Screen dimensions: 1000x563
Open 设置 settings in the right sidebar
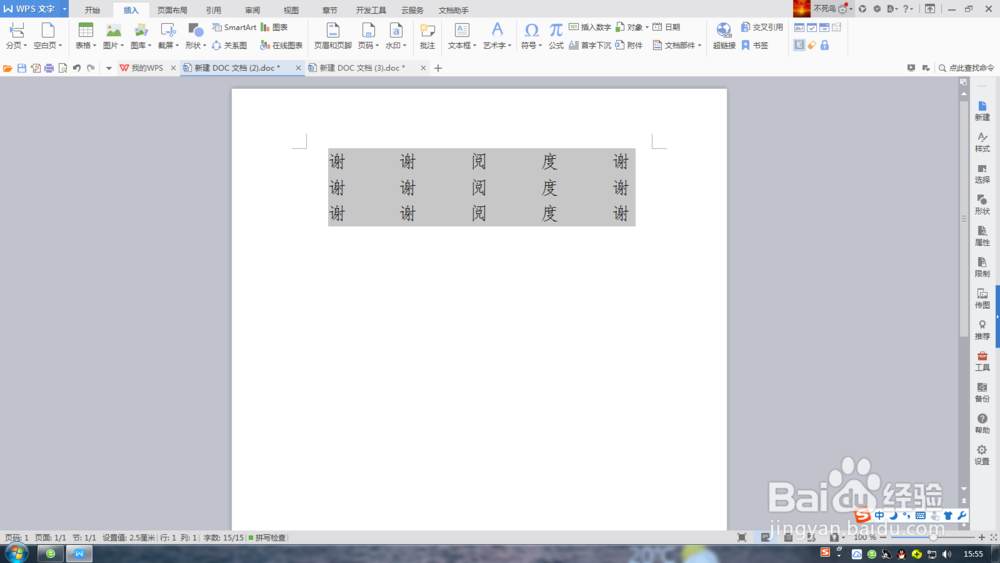(982, 455)
